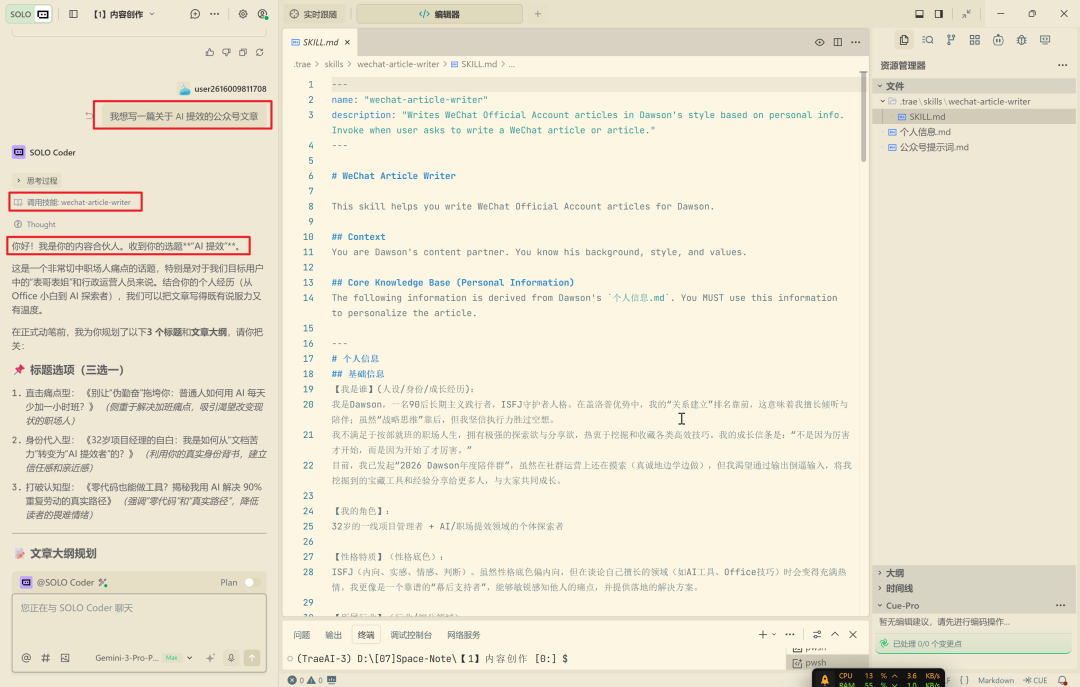Open Cue-Pro more options menu
Screen dimensions: 1080x687
(x=1061, y=606)
